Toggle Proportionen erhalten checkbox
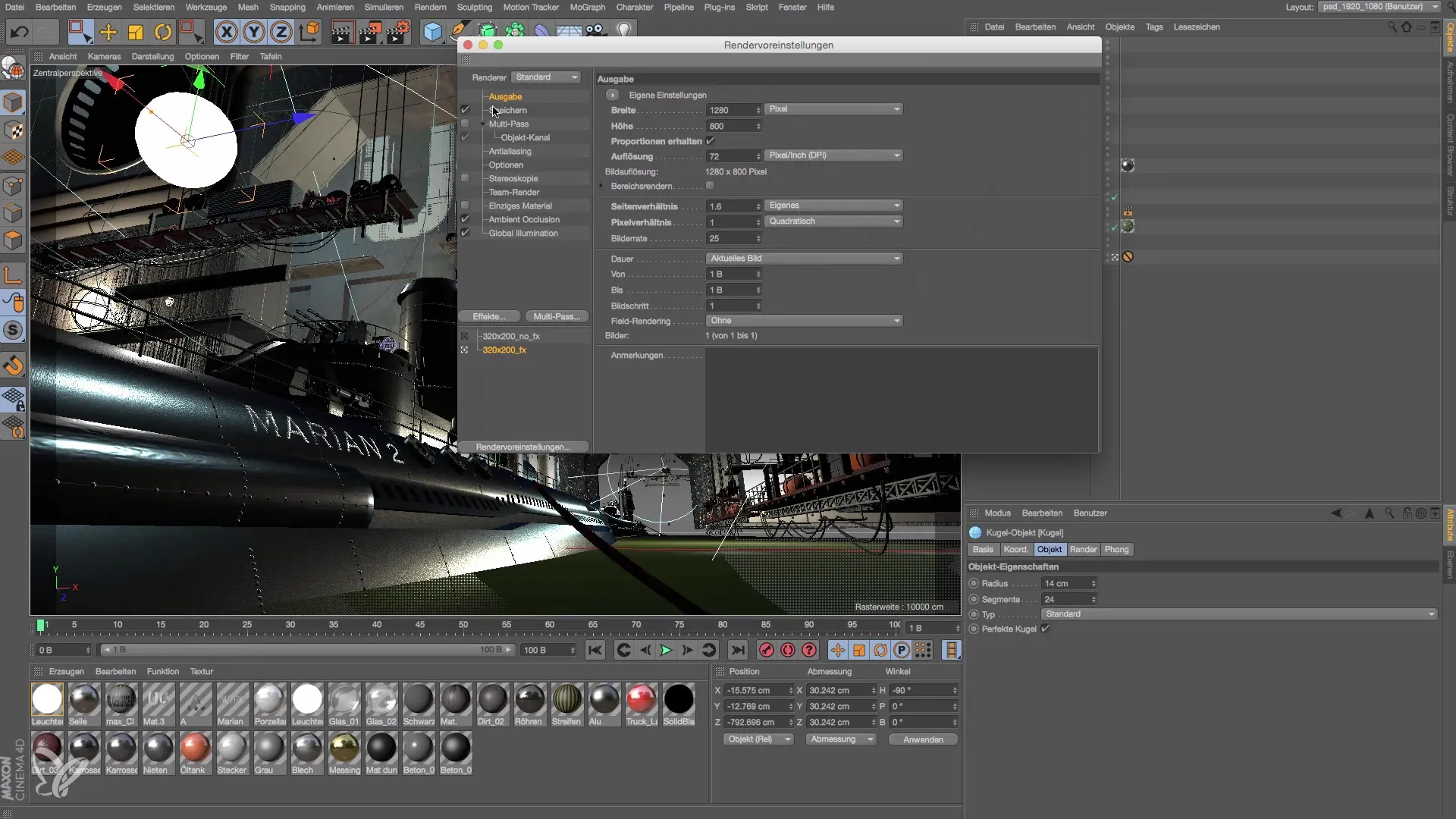The width and height of the screenshot is (1456, 819). (x=711, y=141)
